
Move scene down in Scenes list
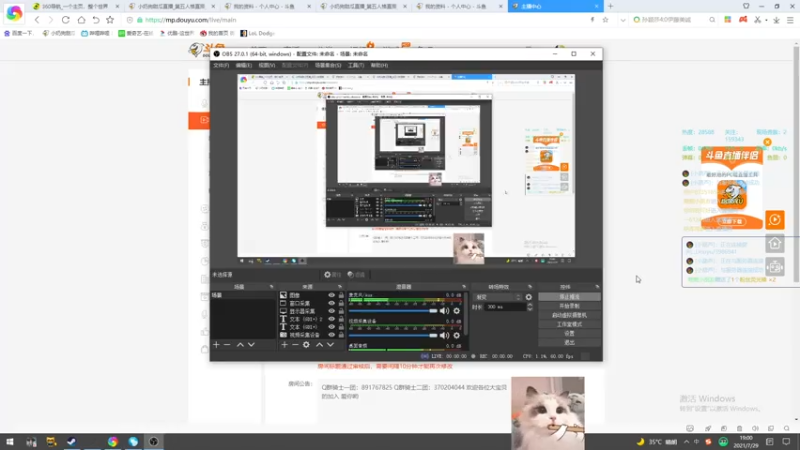coord(251,345)
